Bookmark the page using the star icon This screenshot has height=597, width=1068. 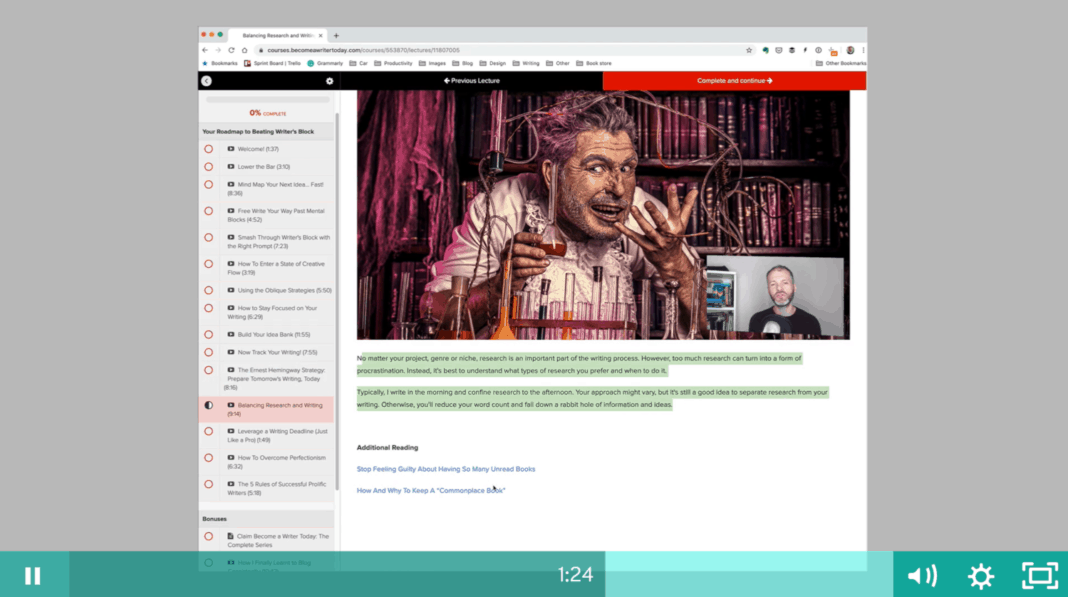(749, 49)
